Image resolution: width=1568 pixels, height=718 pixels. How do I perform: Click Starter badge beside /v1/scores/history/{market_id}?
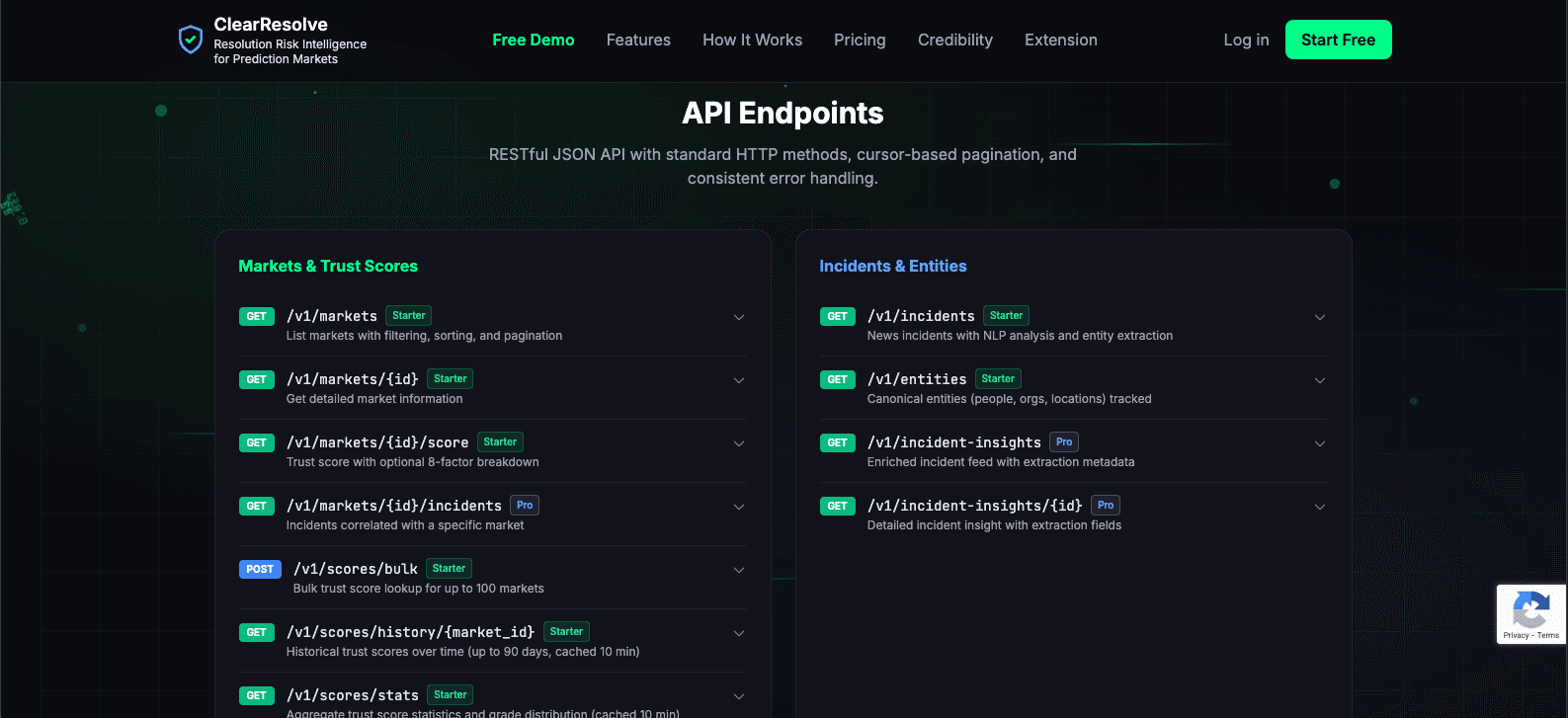566,632
